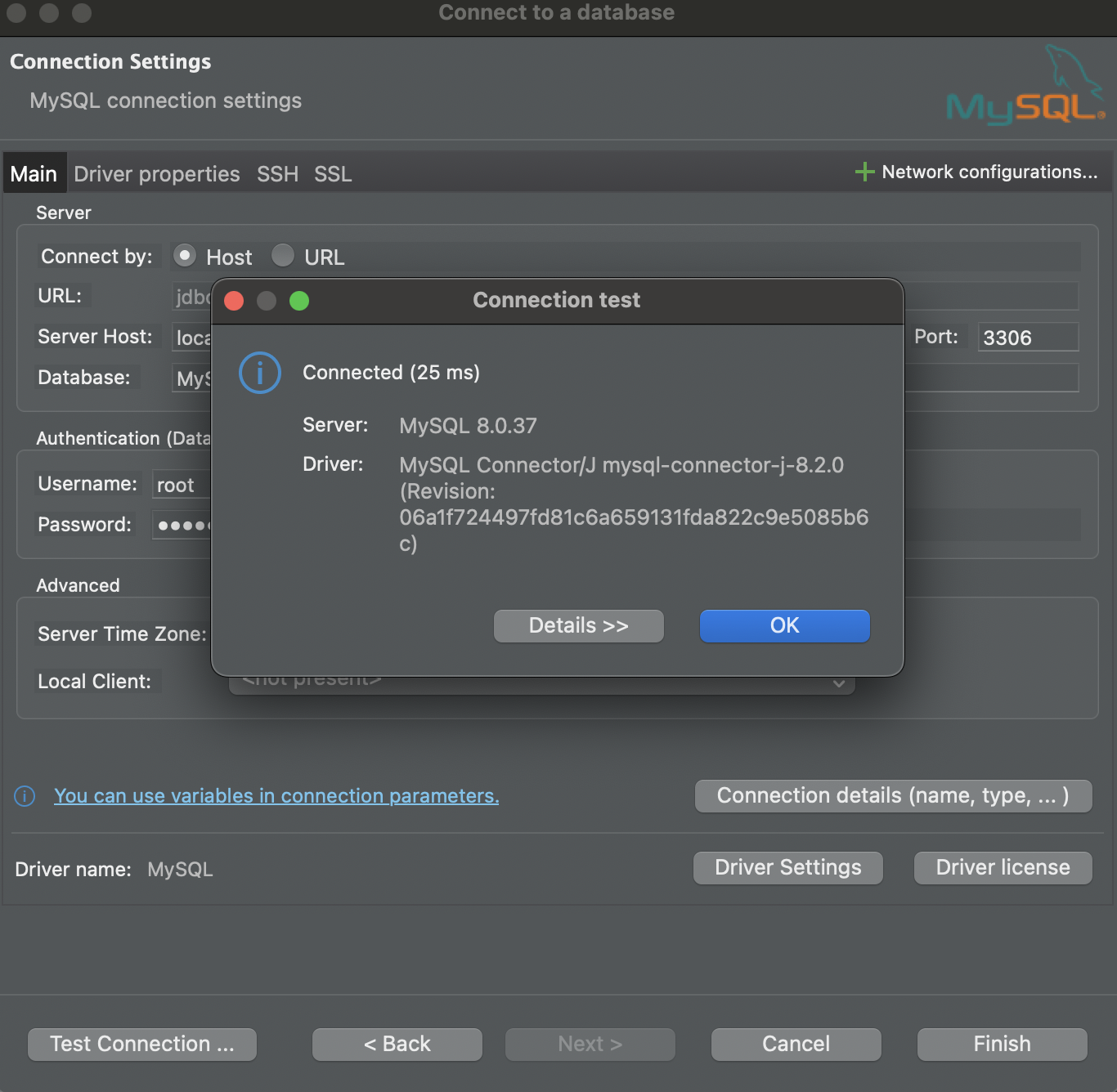1117x1092 pixels.
Task: Click the info icon beside variables link
Action: (x=25, y=796)
